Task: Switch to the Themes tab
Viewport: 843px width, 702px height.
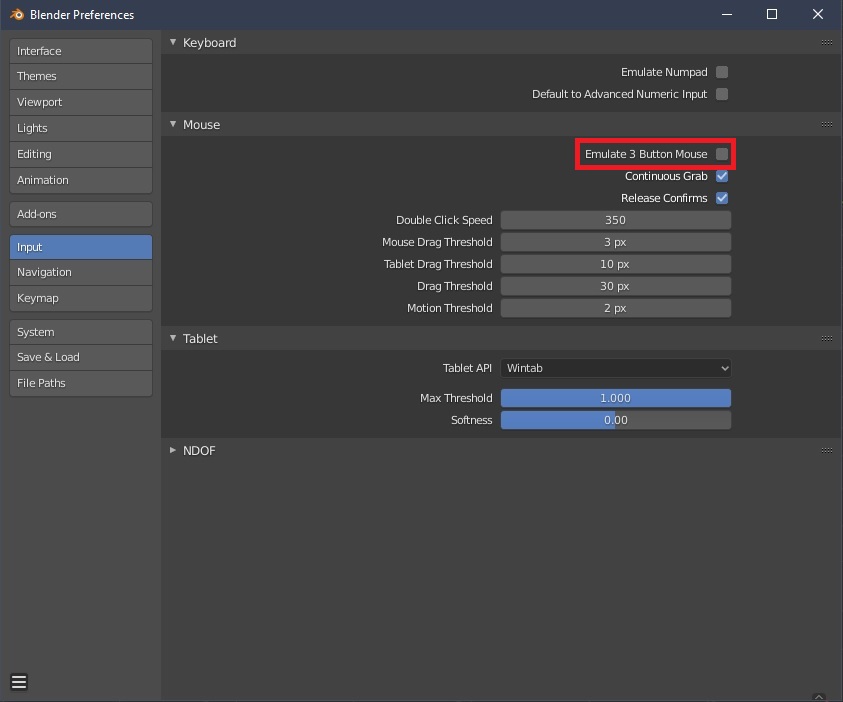Action: coord(81,76)
